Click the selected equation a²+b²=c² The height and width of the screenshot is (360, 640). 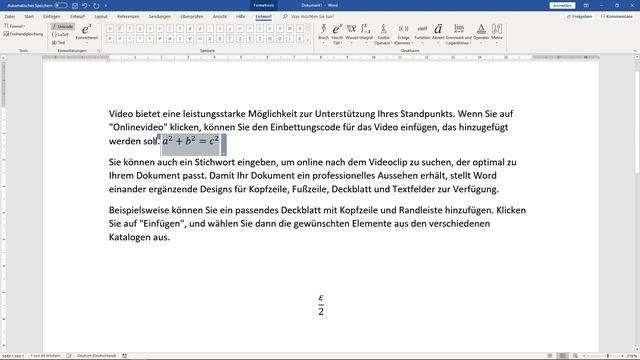(191, 141)
